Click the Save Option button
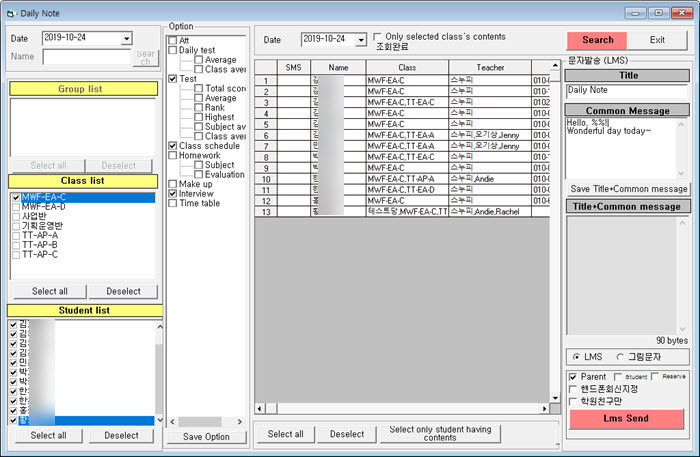The height and width of the screenshot is (457, 700). [x=206, y=437]
